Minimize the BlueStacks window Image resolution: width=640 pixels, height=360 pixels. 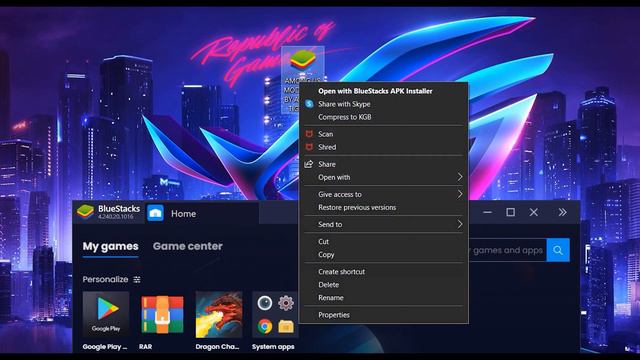click(487, 212)
